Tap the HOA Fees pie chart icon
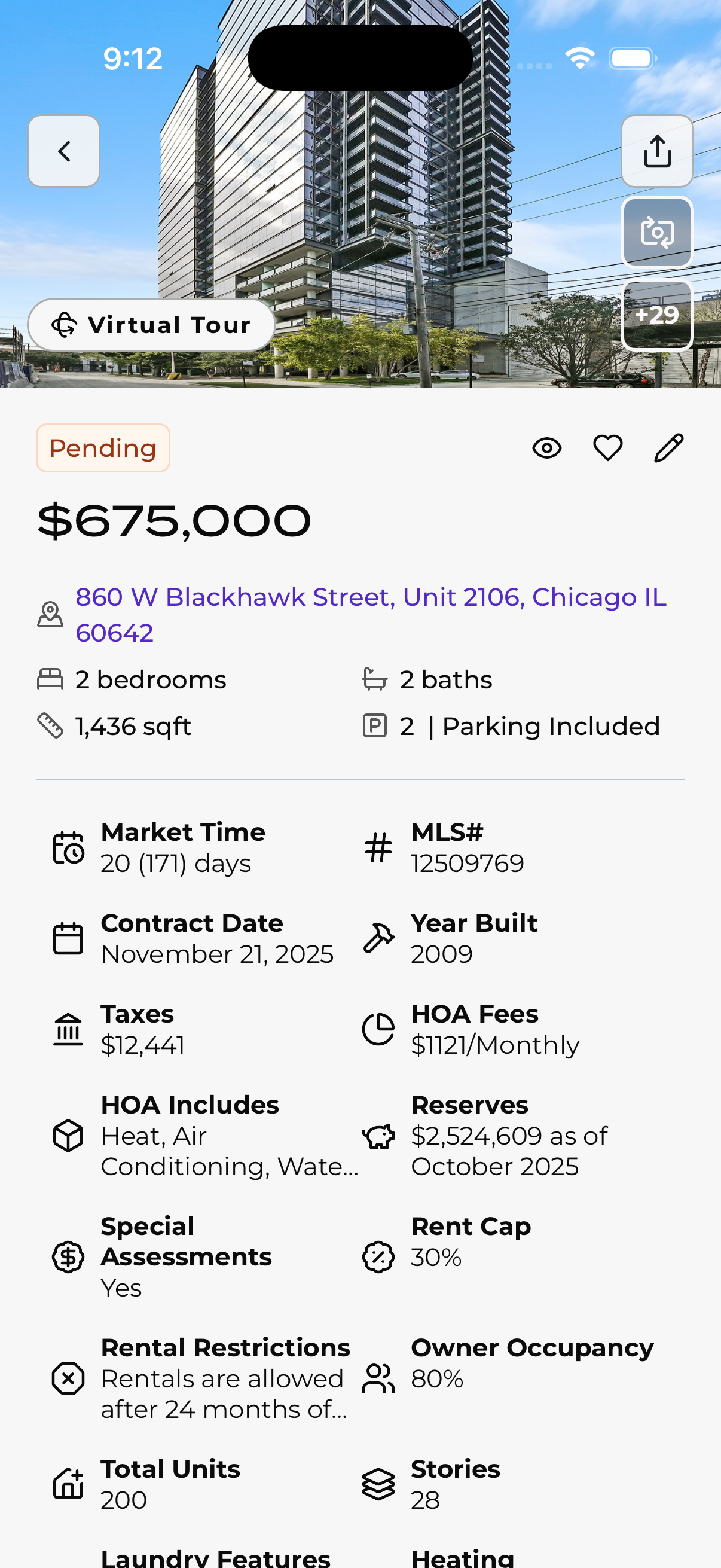Image resolution: width=721 pixels, height=1568 pixels. pos(378,1029)
